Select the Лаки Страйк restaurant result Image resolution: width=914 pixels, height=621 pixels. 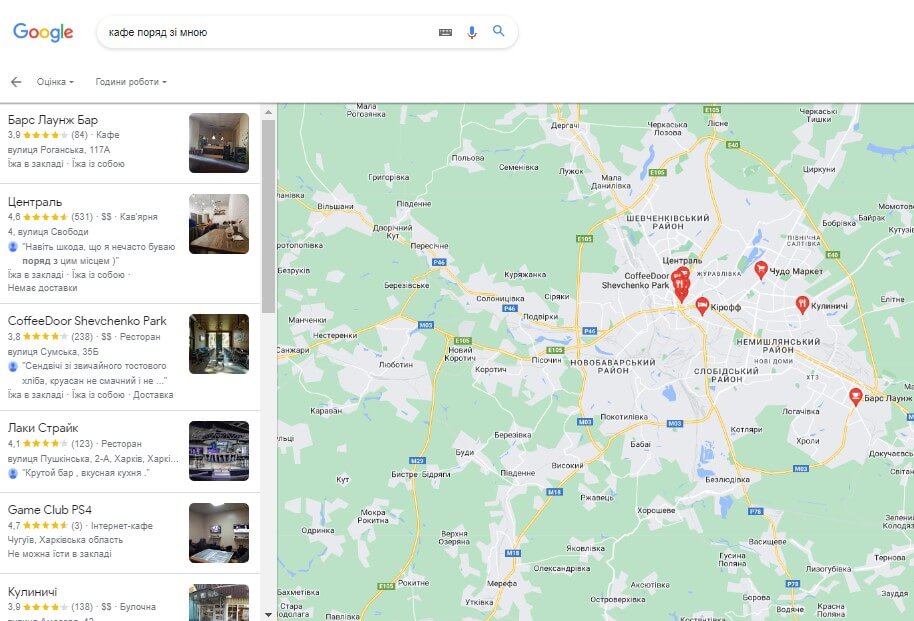(x=43, y=428)
